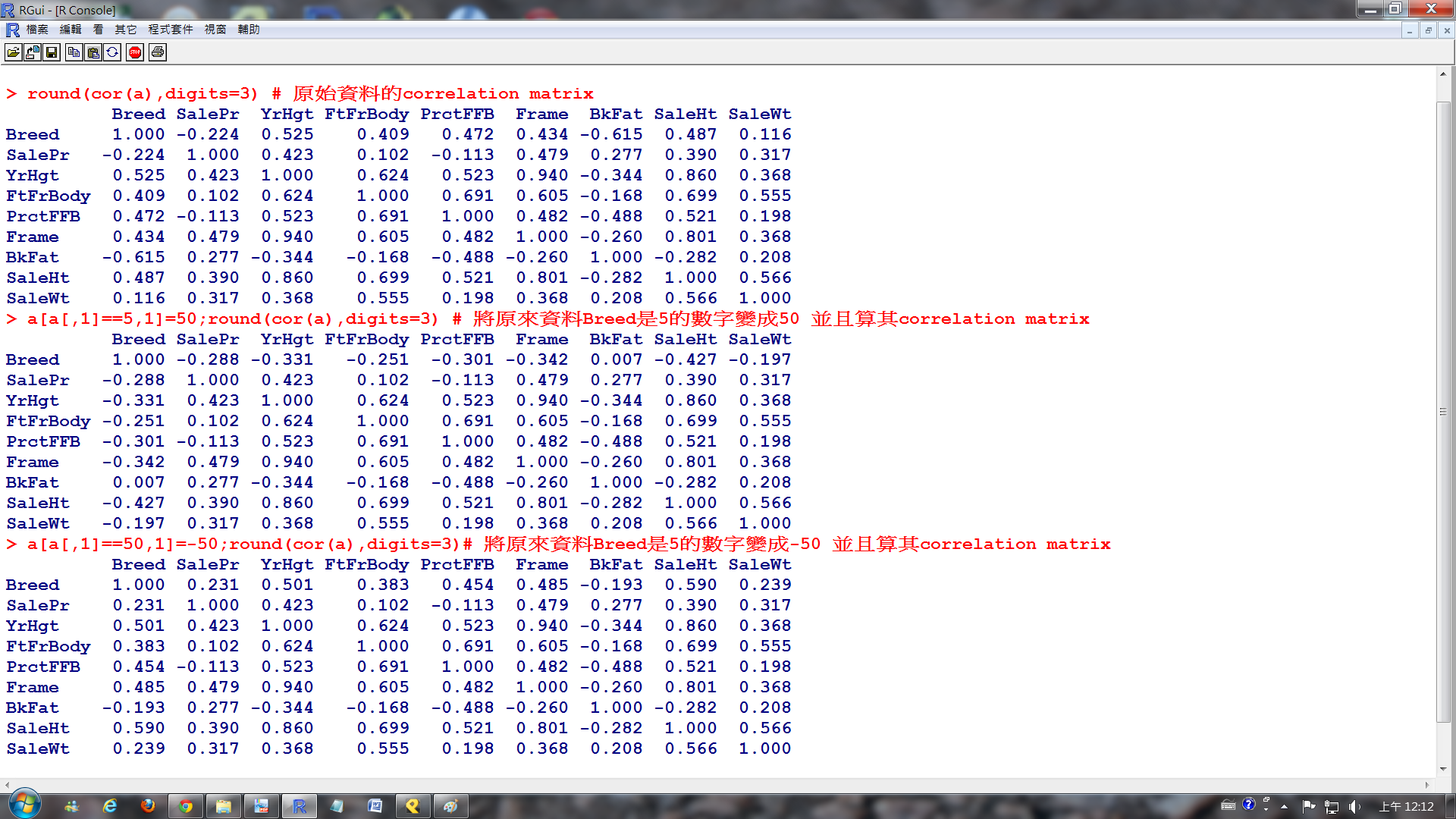Click the Print toolbar icon
Screen dimensions: 1456x819
[158, 52]
